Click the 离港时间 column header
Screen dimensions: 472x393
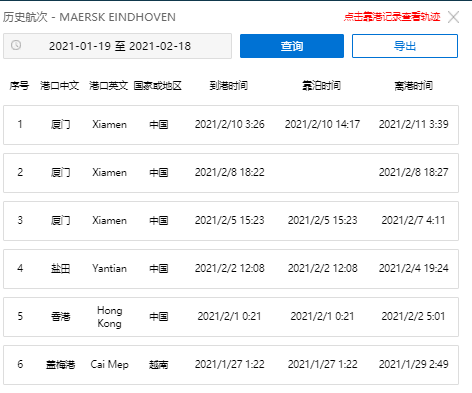coord(414,86)
